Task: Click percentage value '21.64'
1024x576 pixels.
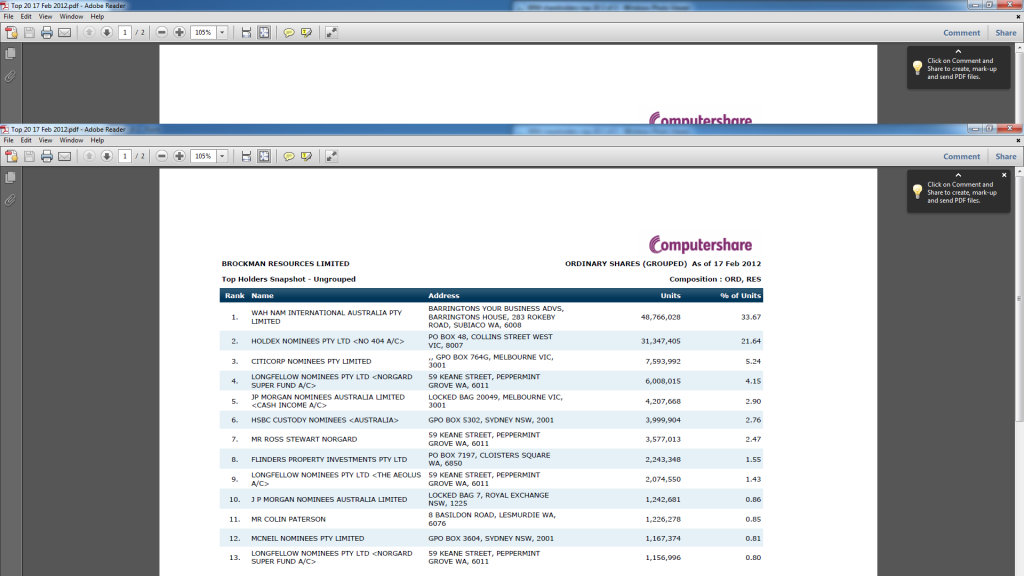Action: coord(751,341)
